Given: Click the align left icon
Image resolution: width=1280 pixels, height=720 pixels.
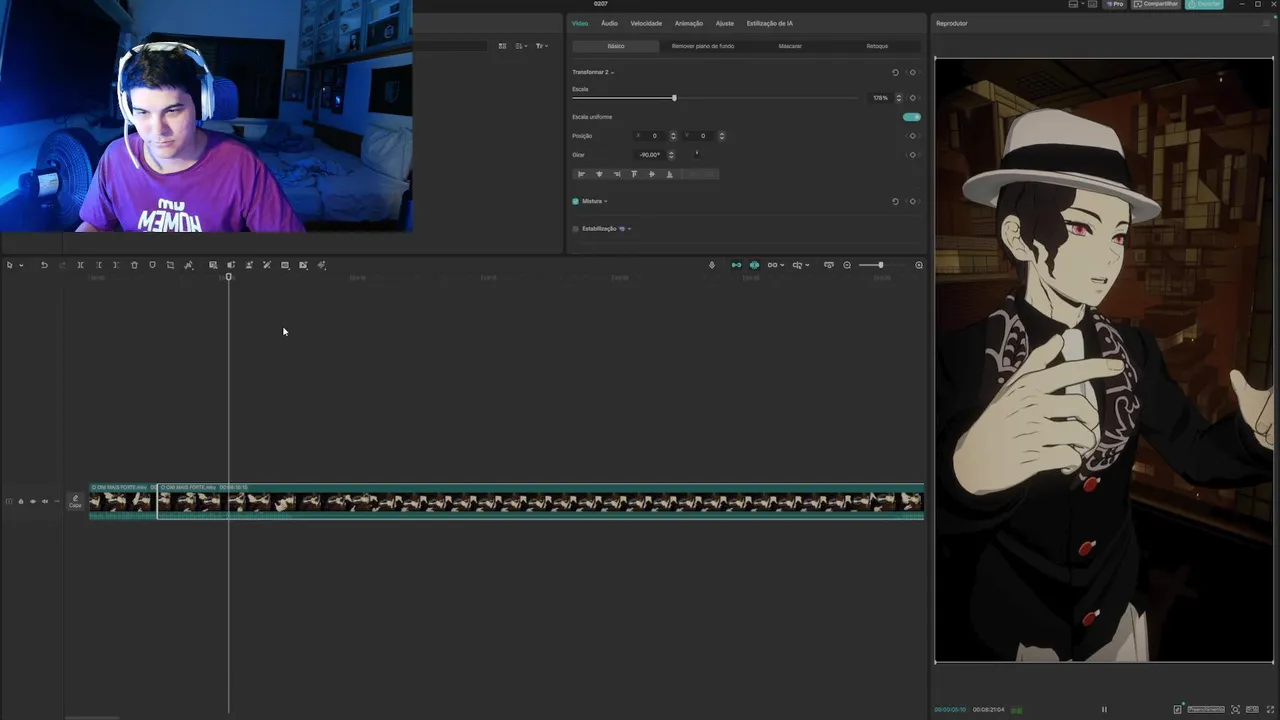Looking at the screenshot, I should pos(581,174).
